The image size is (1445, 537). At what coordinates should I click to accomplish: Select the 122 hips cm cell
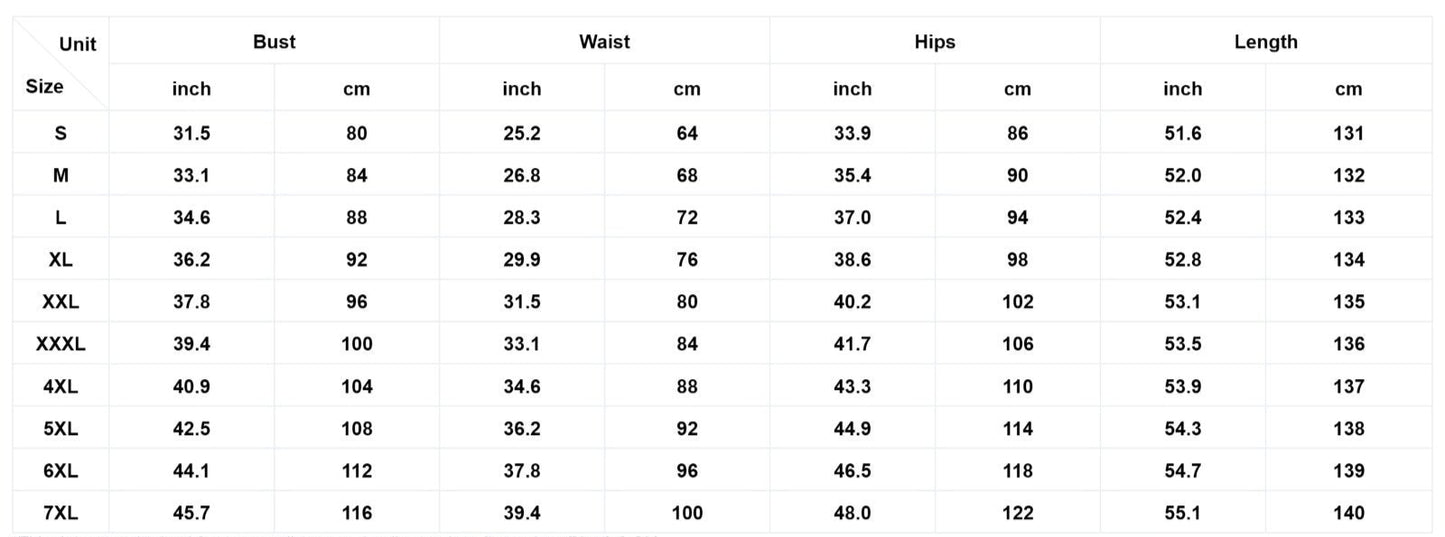1017,513
